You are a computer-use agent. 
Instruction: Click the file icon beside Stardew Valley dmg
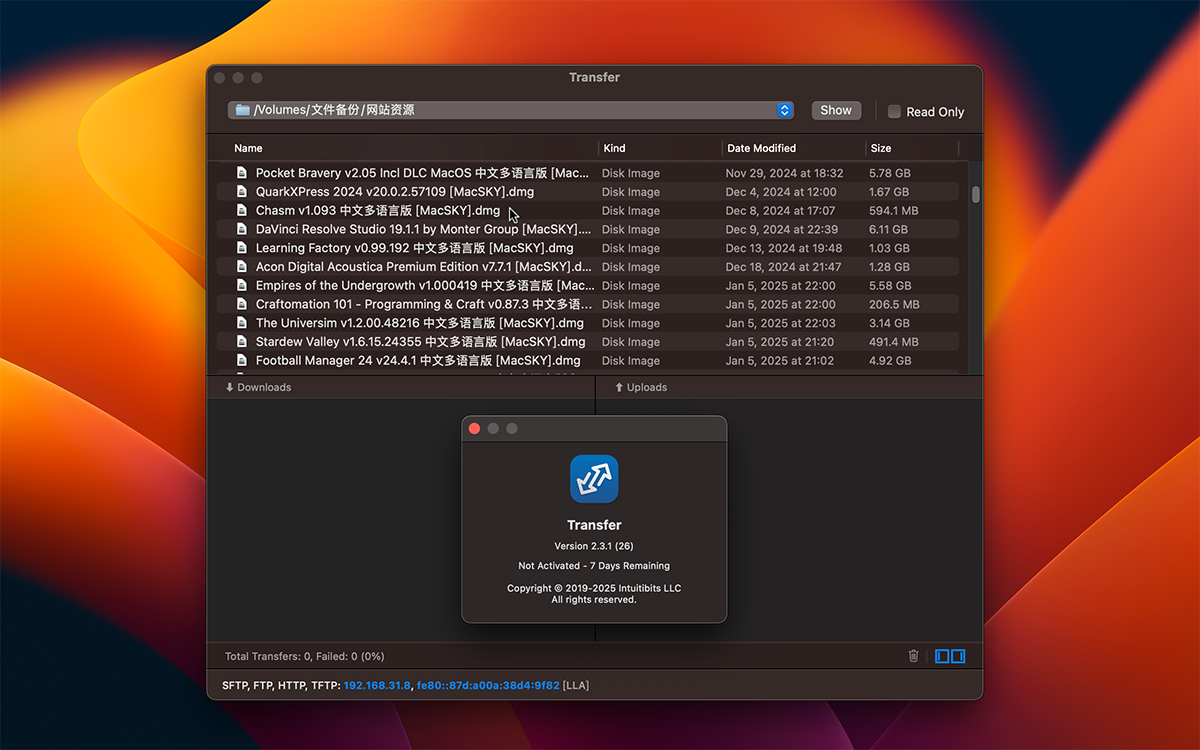[x=241, y=342]
